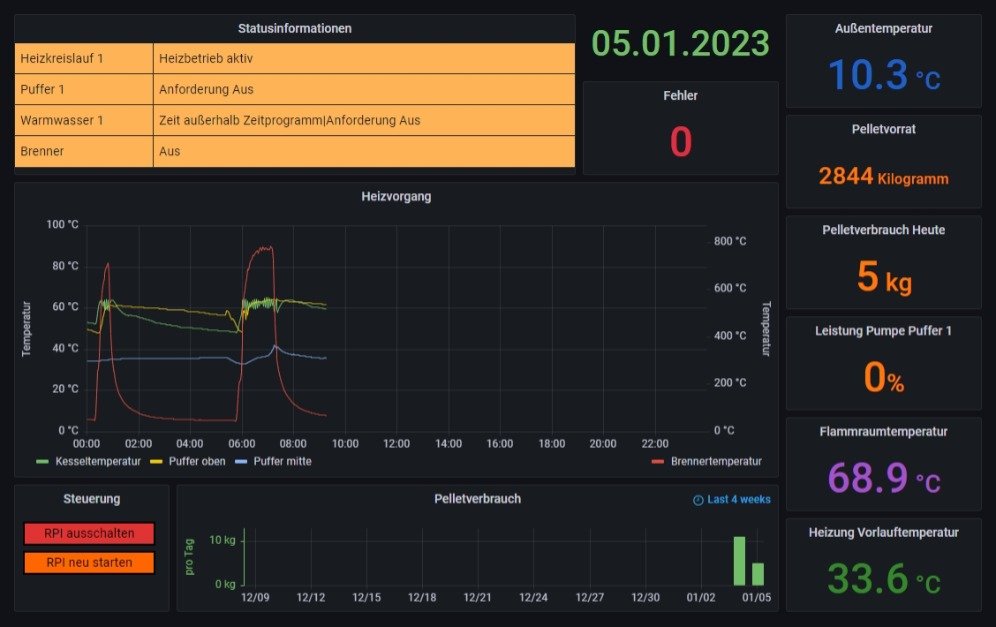This screenshot has height=627, width=996.
Task: Click the Heizung Vorlauftemperatur panel title
Action: point(883,533)
